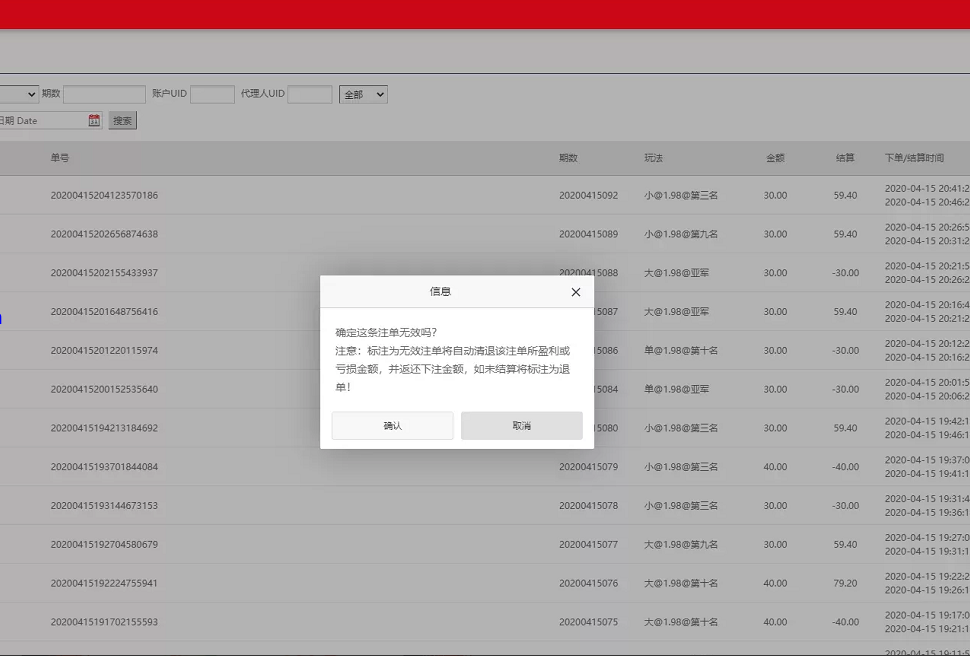This screenshot has height=656, width=970.
Task: Click the 下单/结算时间 column header
Action: (914, 158)
